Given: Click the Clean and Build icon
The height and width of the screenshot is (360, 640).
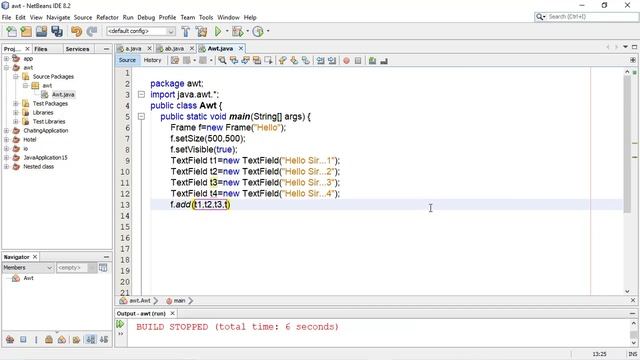Looking at the screenshot, I should point(201,31).
